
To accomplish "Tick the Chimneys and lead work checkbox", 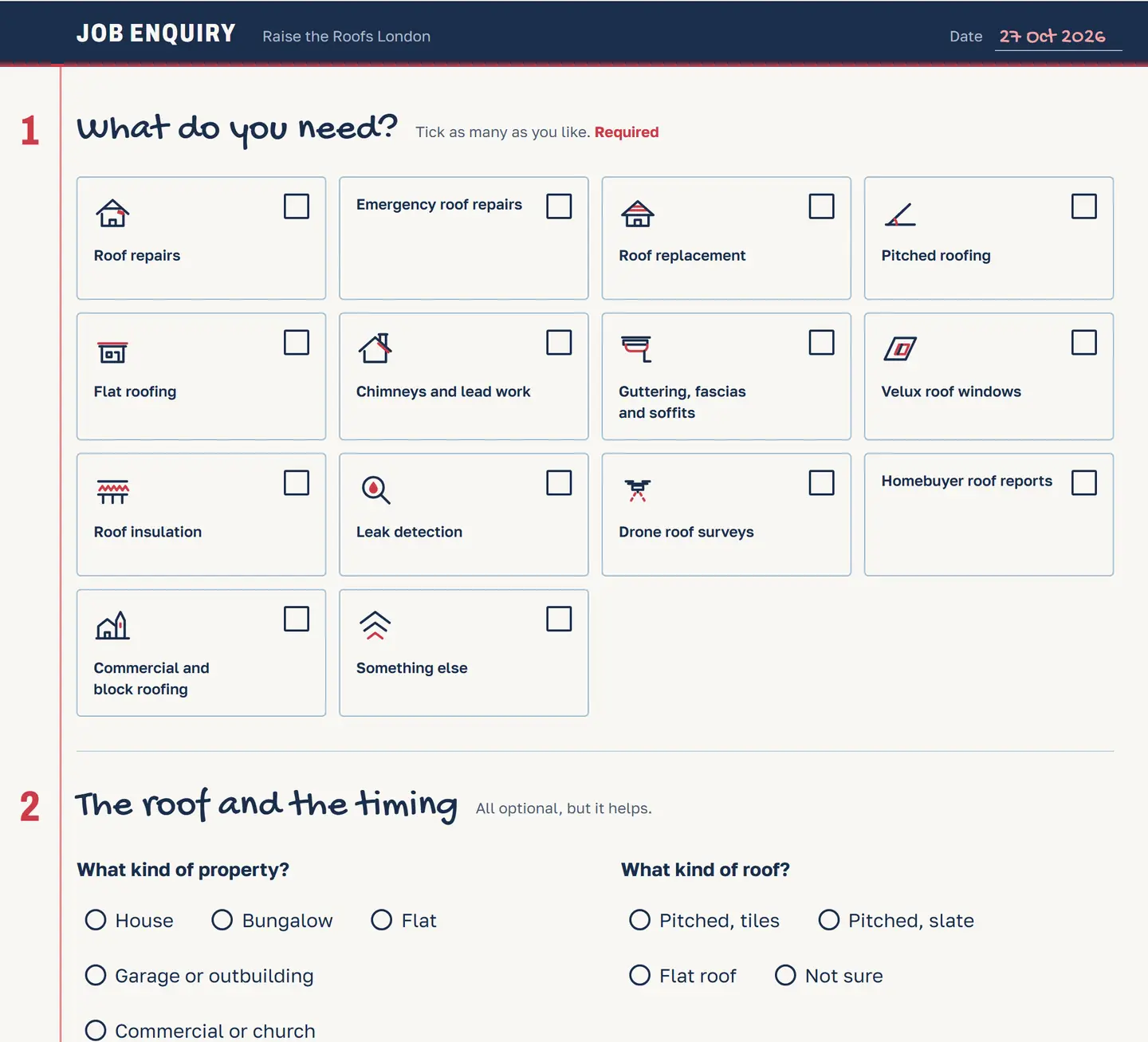I will coord(559,343).
